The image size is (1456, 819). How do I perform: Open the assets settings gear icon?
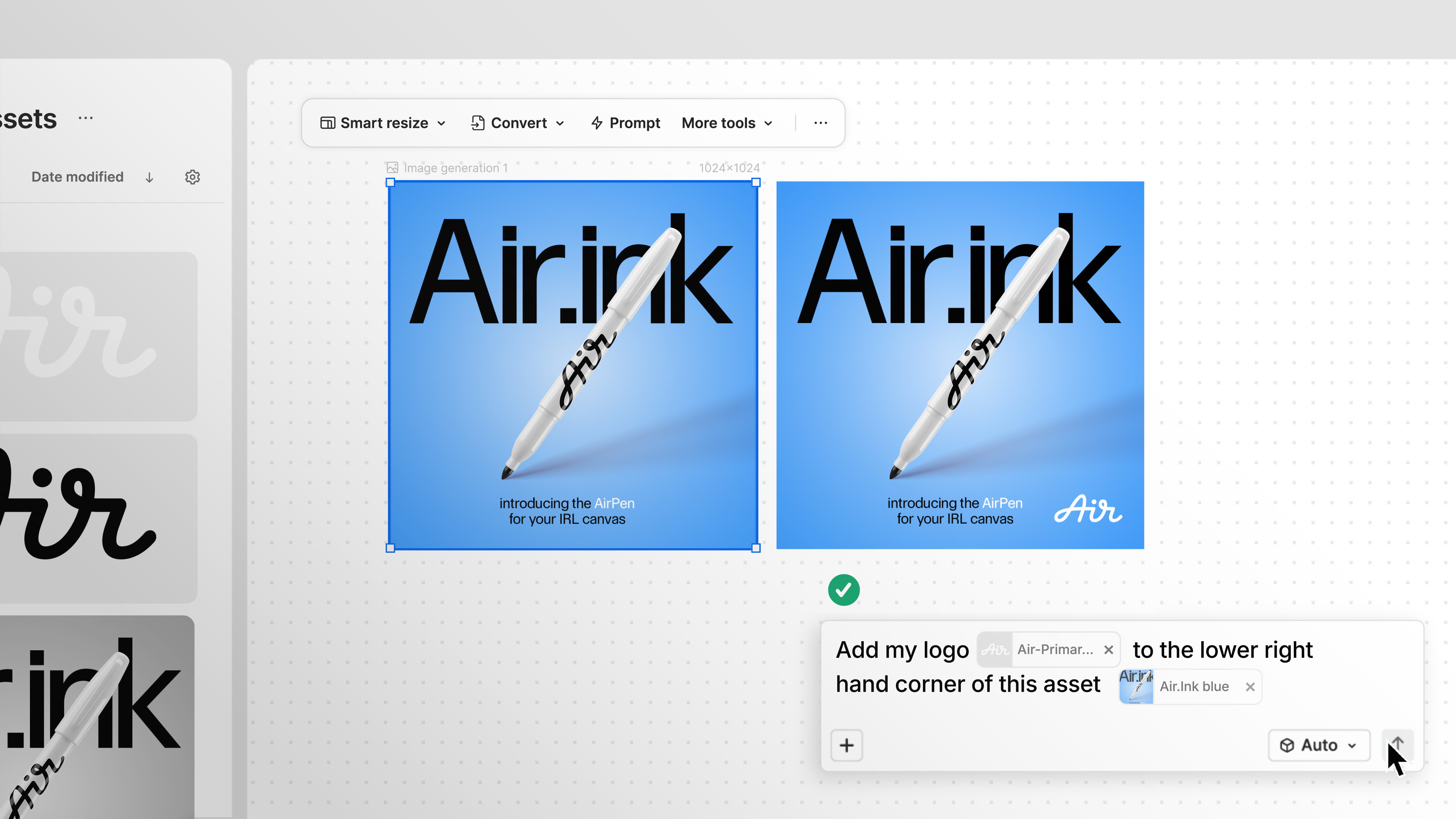193,177
